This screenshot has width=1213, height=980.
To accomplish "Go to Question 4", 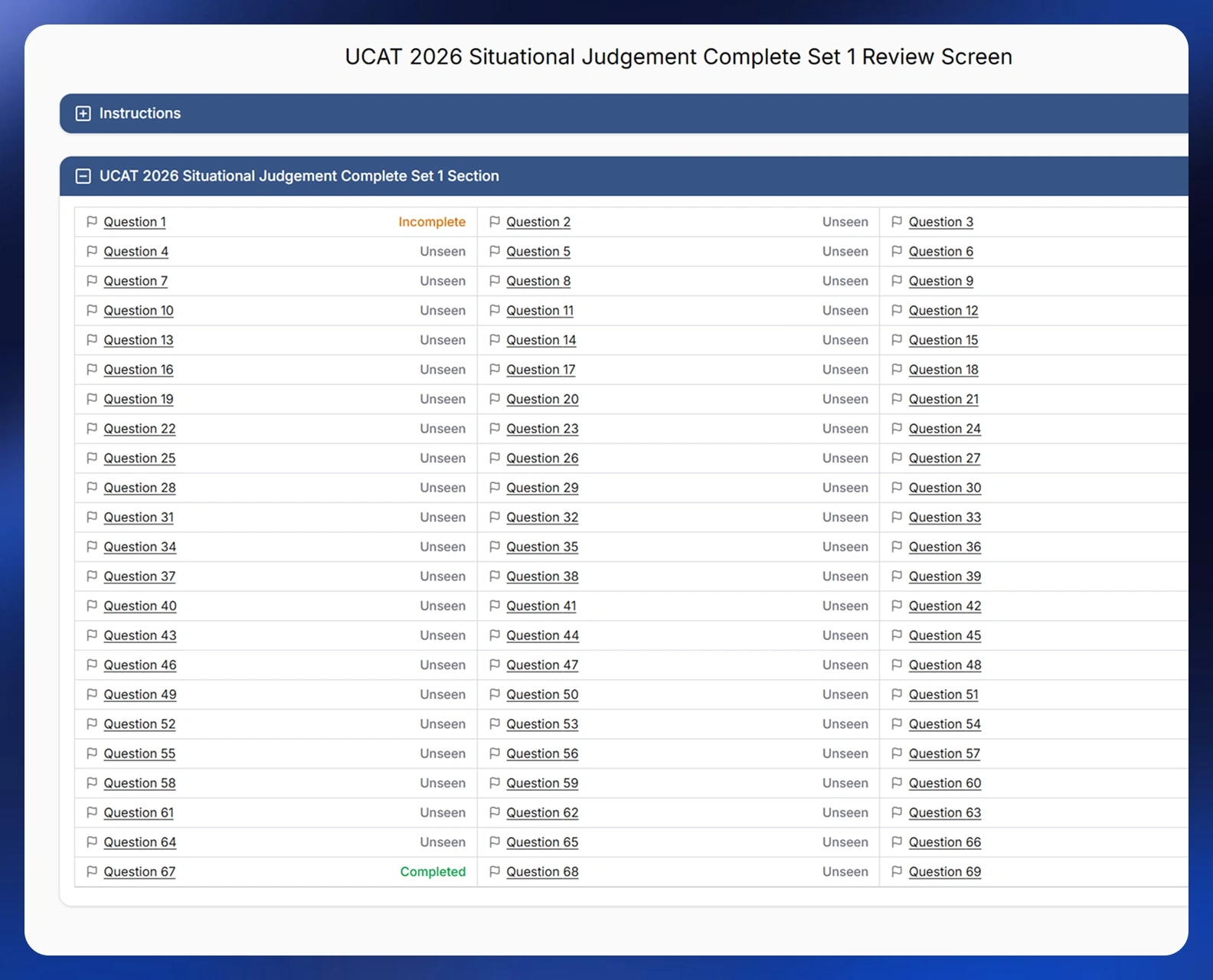I will click(136, 251).
